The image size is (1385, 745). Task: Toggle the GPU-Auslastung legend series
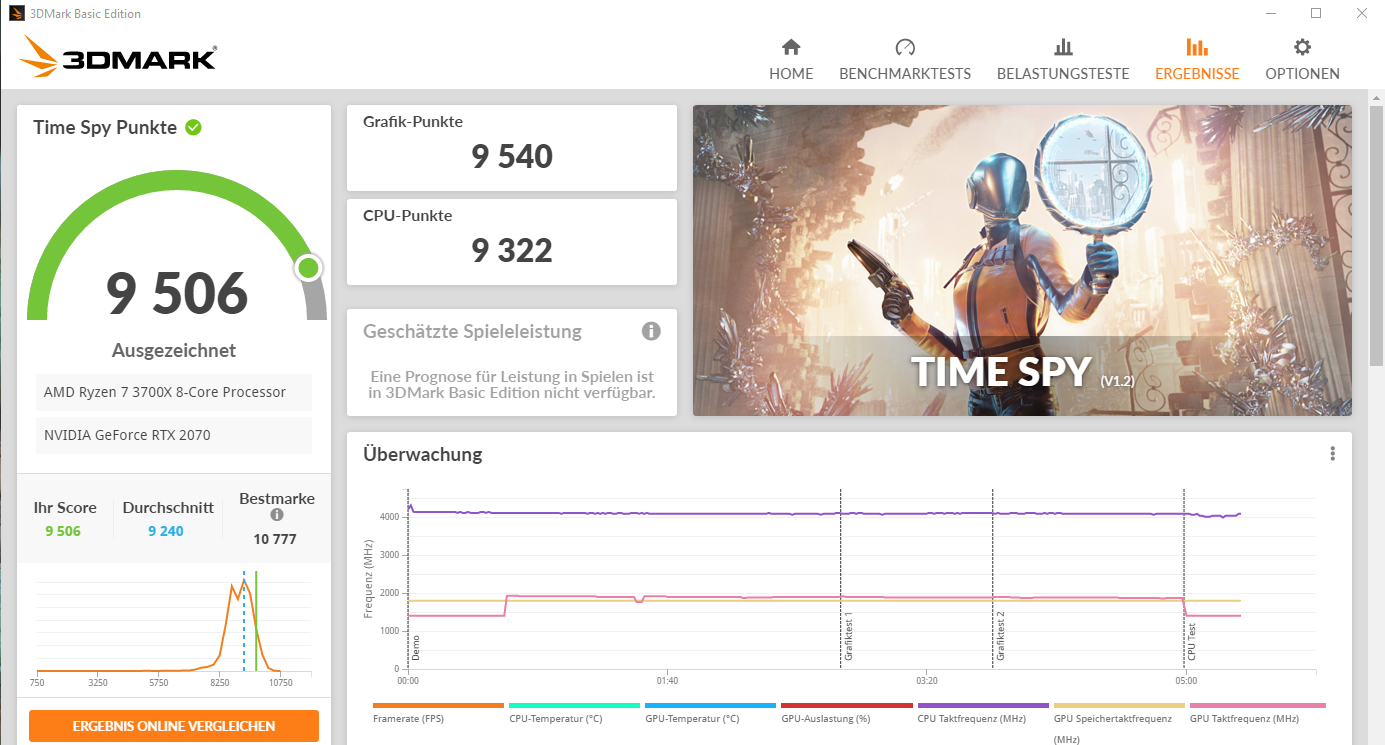[x=846, y=712]
